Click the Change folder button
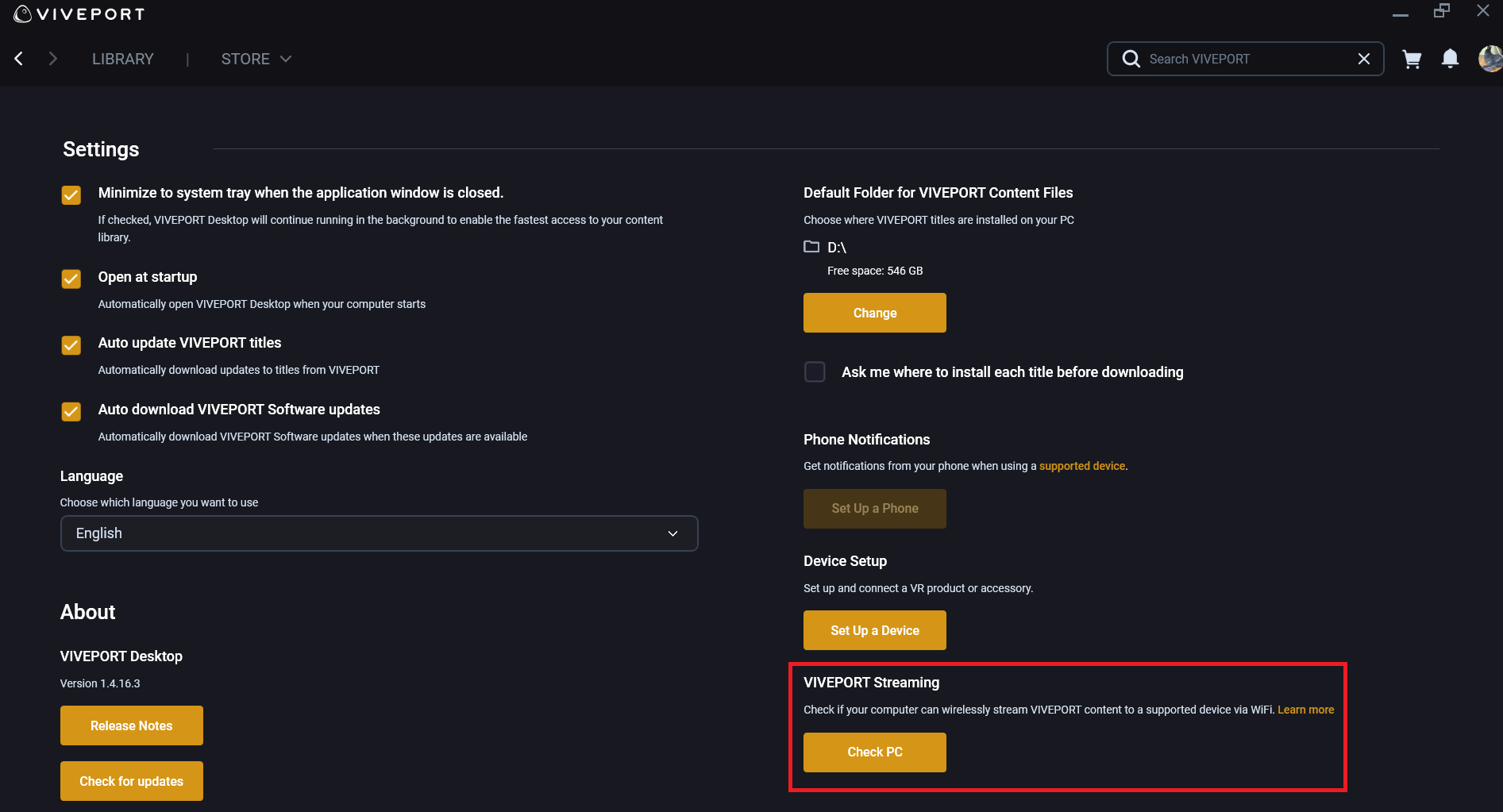This screenshot has width=1503, height=812. point(875,313)
